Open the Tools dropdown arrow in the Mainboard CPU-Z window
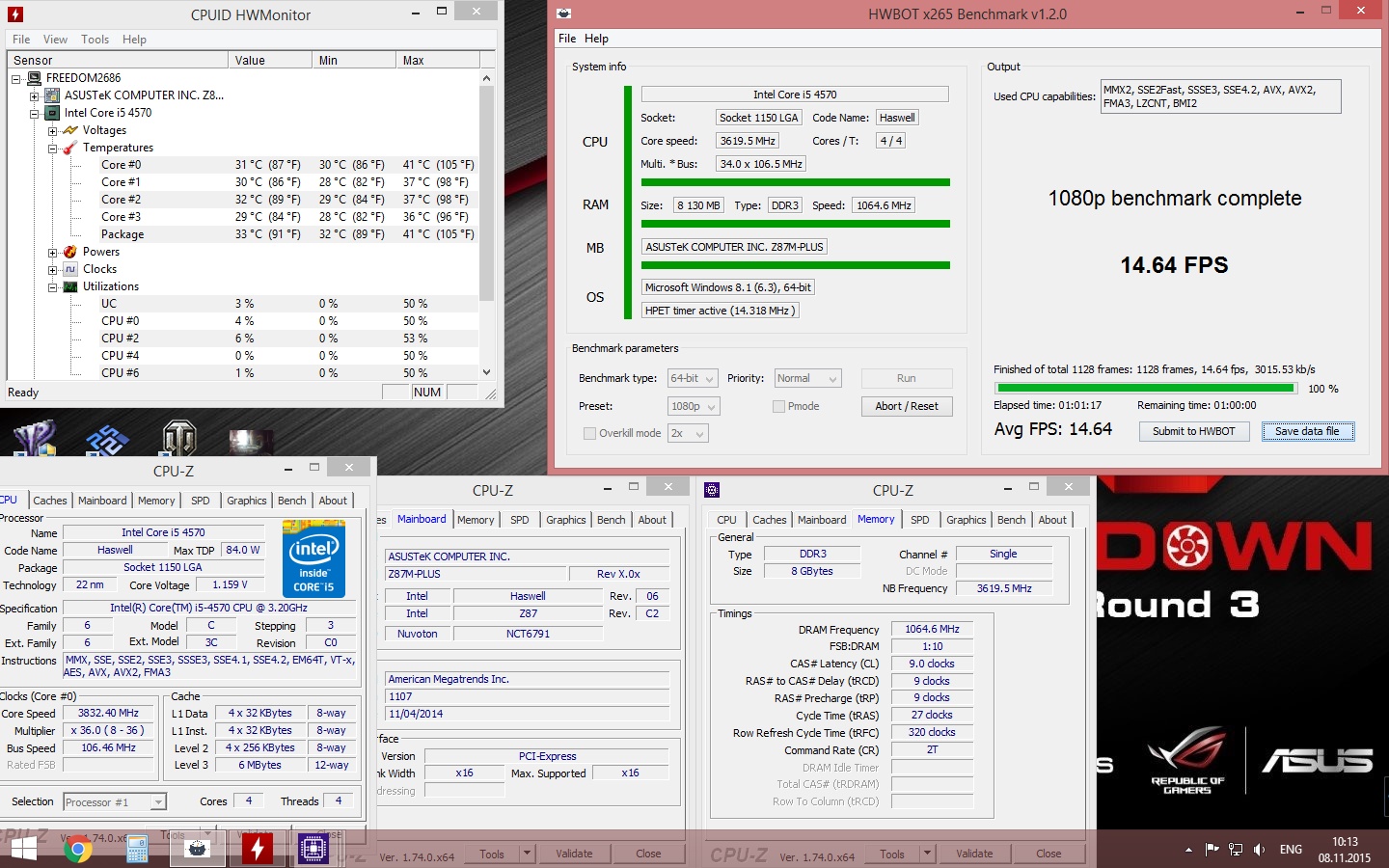Viewport: 1389px width, 868px height. click(x=527, y=854)
